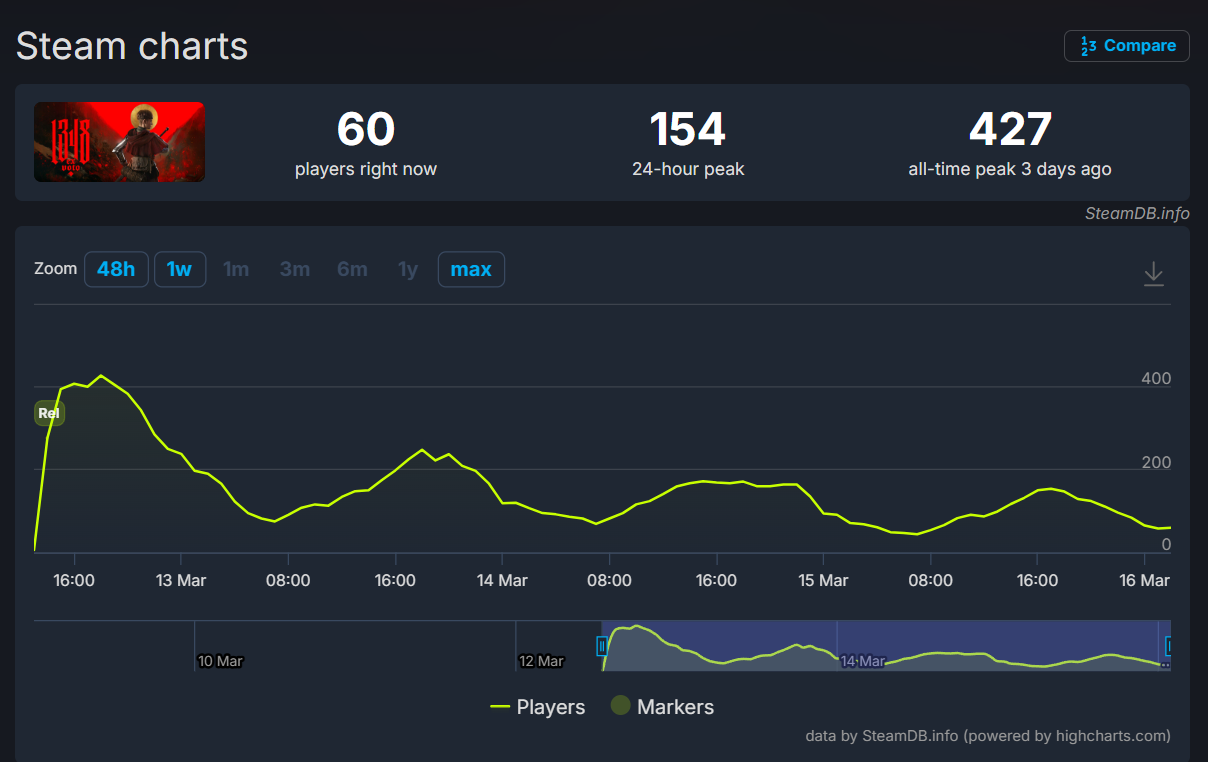
Task: Select the 6m zoom option
Action: 352,269
